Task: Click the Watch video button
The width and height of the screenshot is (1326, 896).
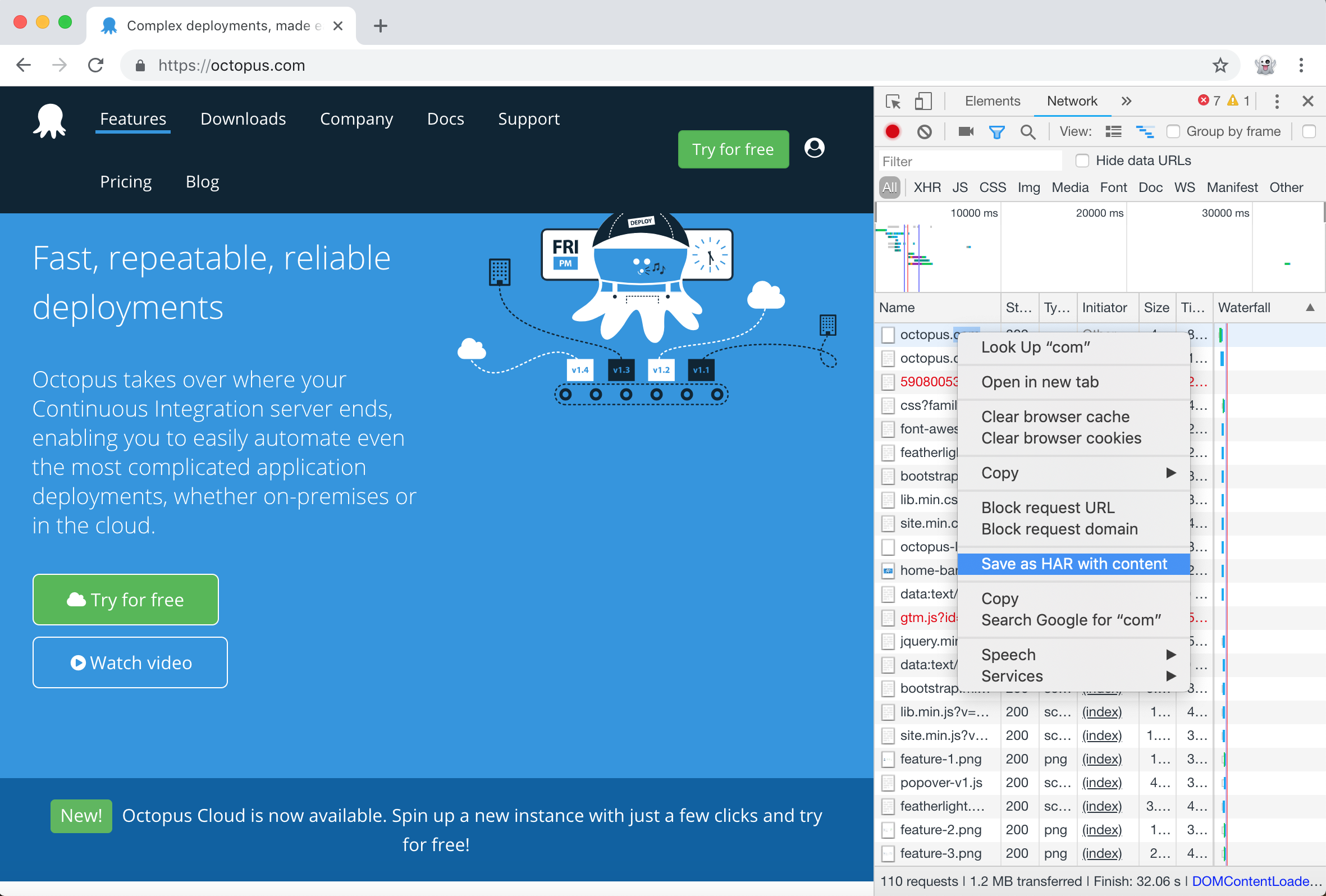Action: click(130, 662)
